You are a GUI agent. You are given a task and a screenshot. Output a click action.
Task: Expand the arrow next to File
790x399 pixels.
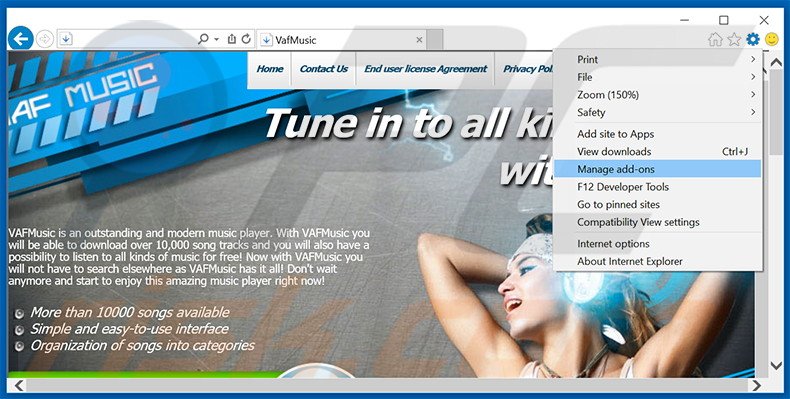point(753,77)
